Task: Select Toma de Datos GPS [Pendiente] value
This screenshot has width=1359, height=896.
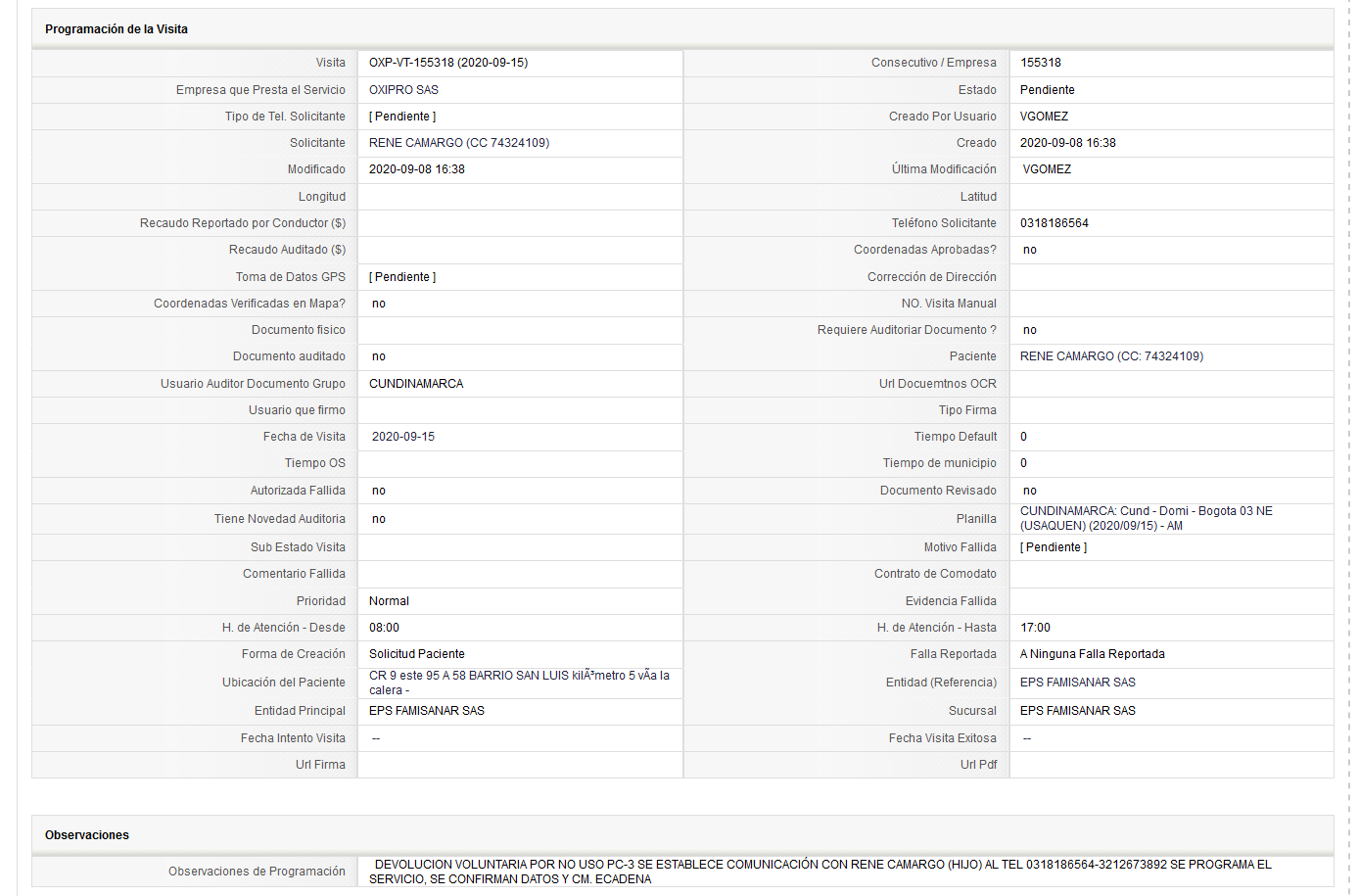Action: coord(402,277)
